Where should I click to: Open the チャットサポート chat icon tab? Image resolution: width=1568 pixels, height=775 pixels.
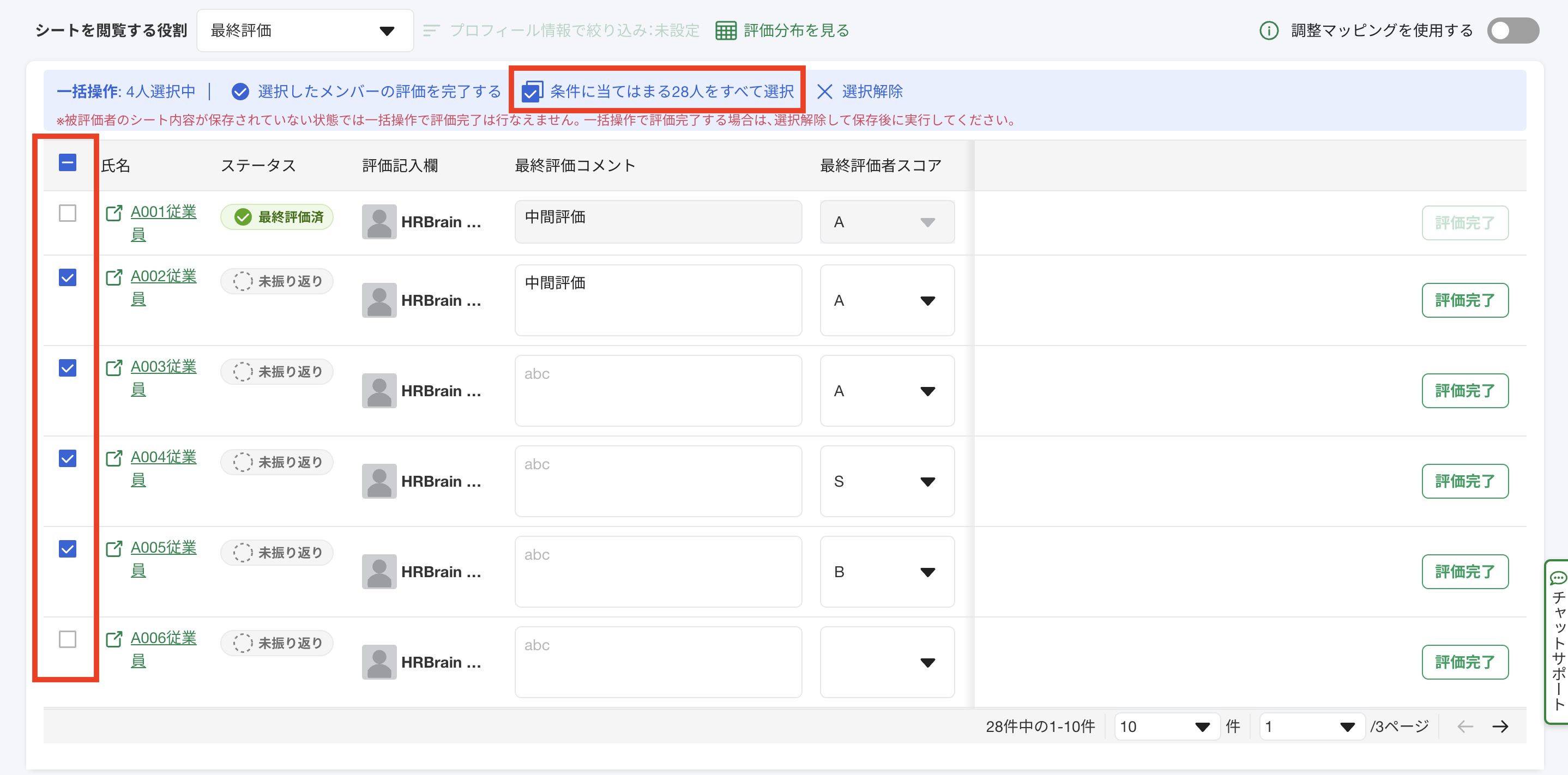1557,578
